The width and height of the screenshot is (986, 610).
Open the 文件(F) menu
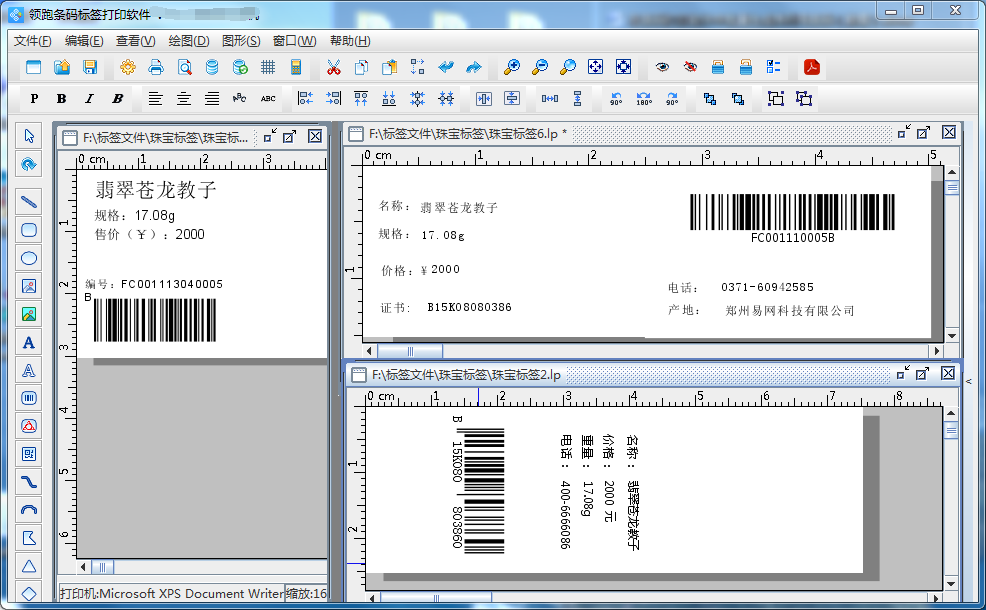(x=33, y=41)
